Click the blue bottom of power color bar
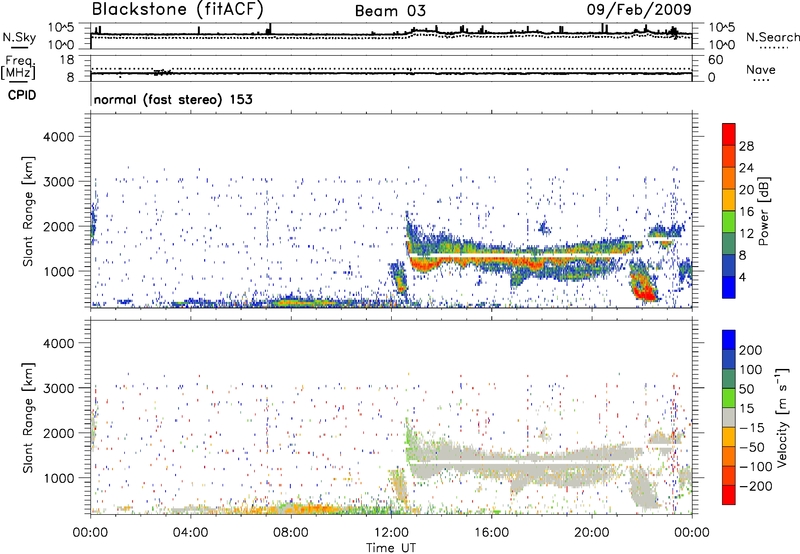 [729, 289]
